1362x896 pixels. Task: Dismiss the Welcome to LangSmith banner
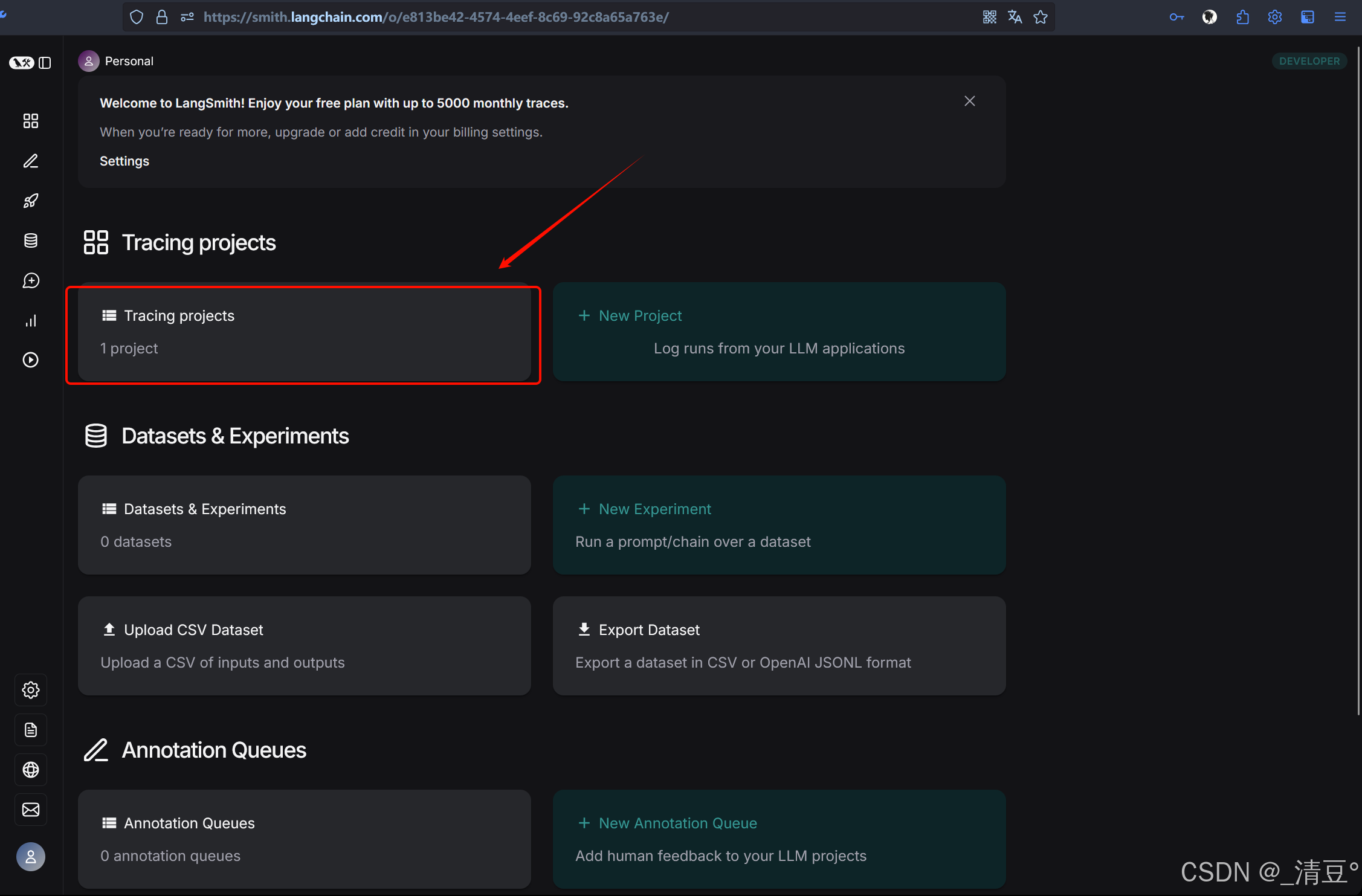coord(970,101)
